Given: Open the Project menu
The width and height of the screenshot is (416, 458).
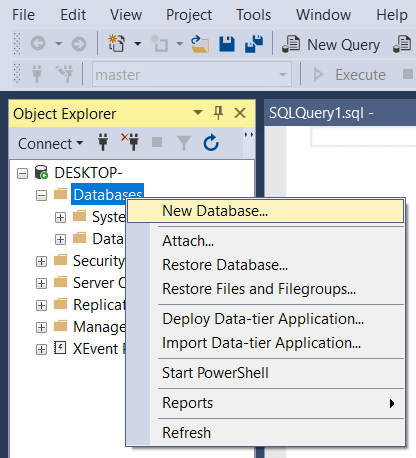Looking at the screenshot, I should click(189, 15).
